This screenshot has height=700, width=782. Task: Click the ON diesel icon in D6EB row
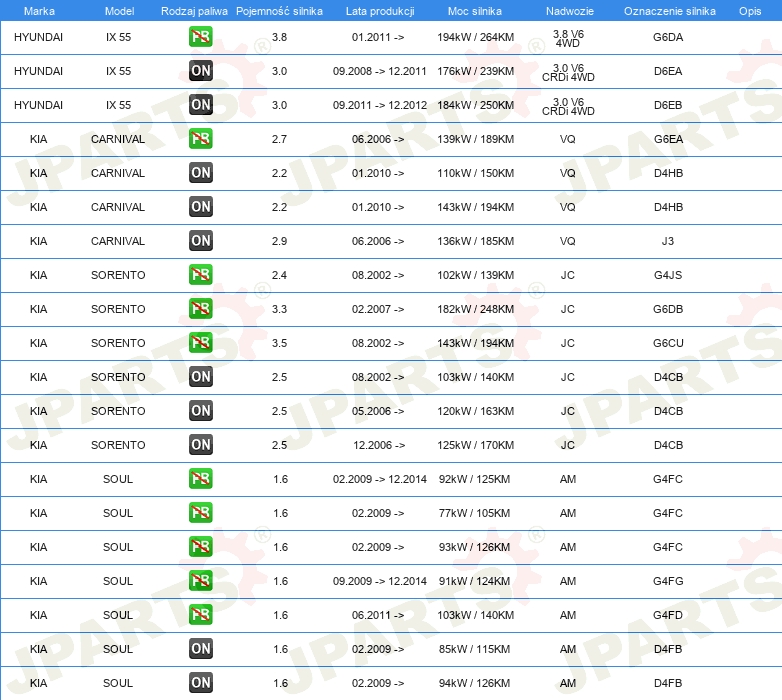200,105
